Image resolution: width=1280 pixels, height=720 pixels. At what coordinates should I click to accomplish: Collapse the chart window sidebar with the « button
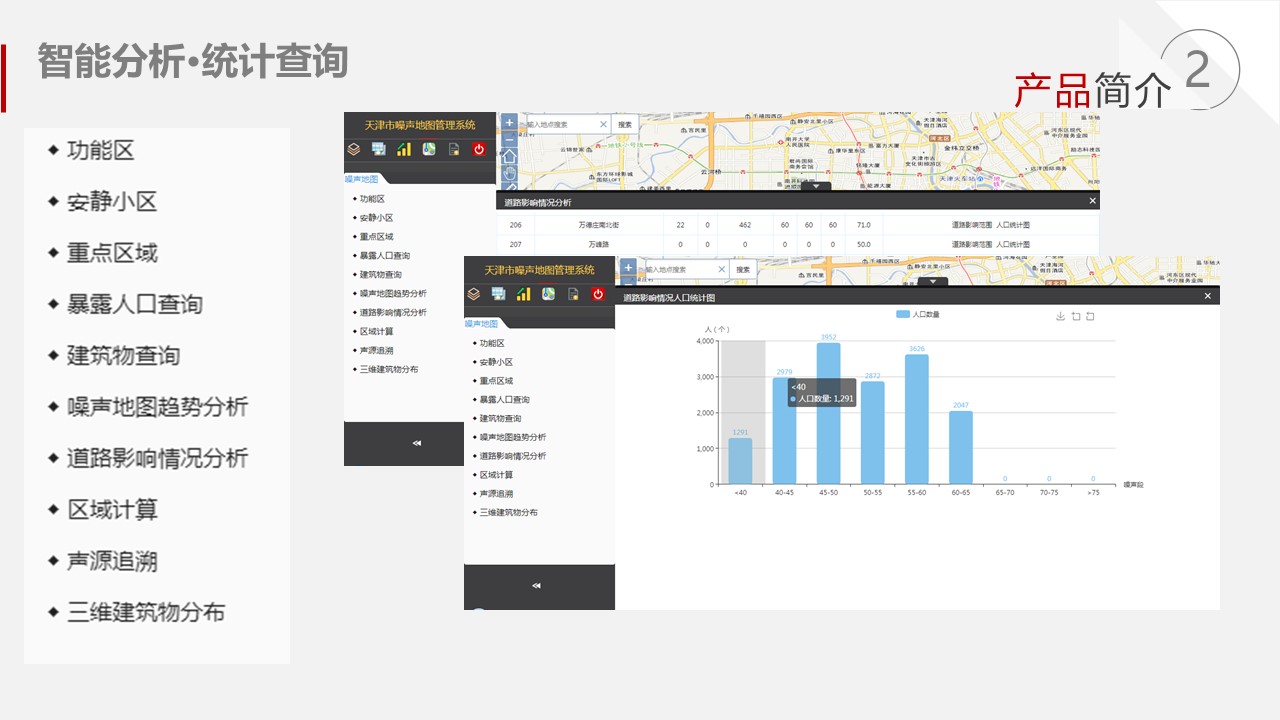(537, 585)
